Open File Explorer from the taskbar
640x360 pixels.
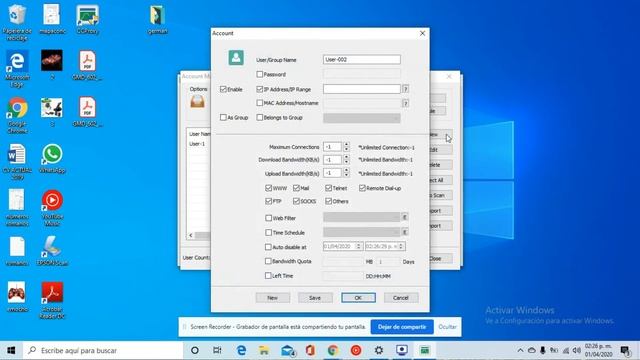tap(264, 350)
